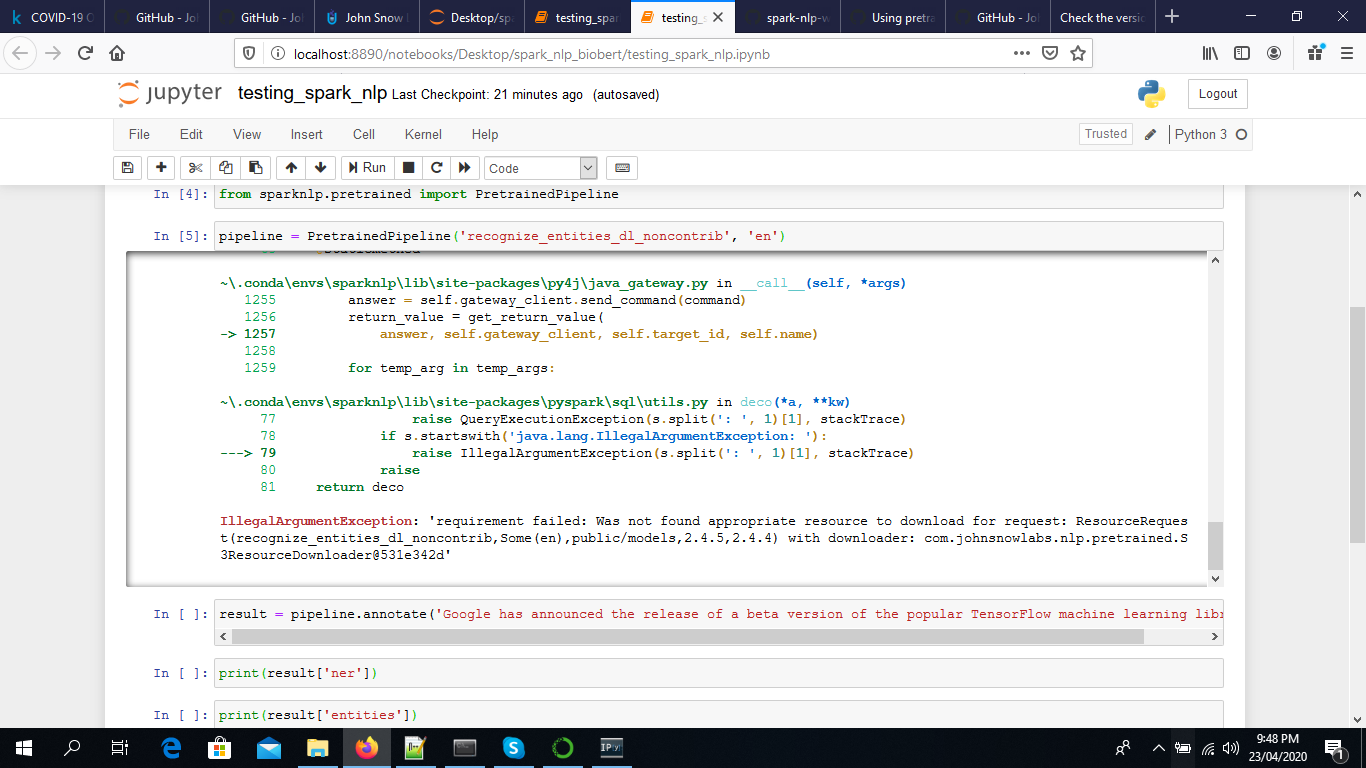Restart kernel and run all cells

pyautogui.click(x=464, y=168)
